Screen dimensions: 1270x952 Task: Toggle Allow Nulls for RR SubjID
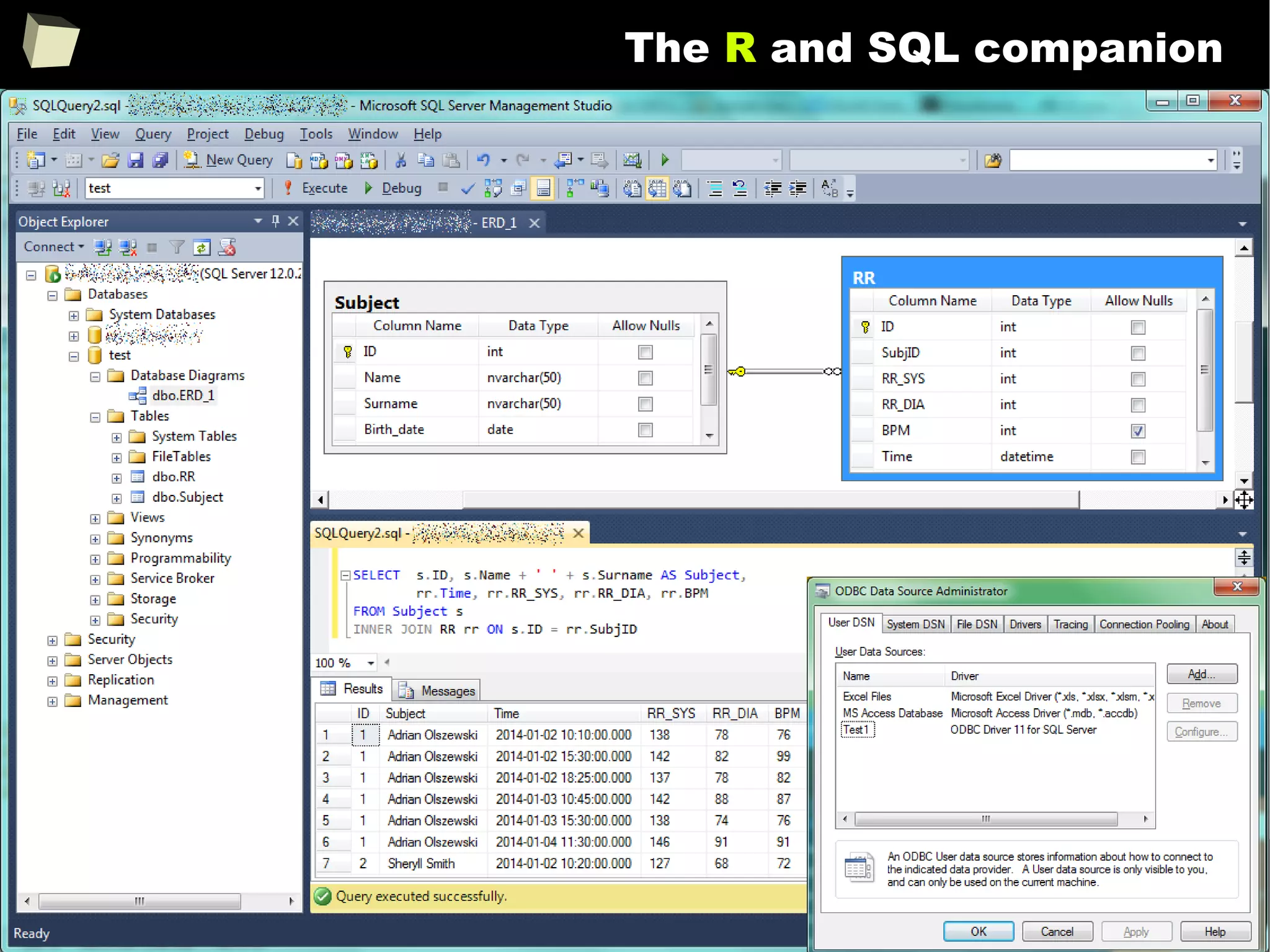(1138, 354)
